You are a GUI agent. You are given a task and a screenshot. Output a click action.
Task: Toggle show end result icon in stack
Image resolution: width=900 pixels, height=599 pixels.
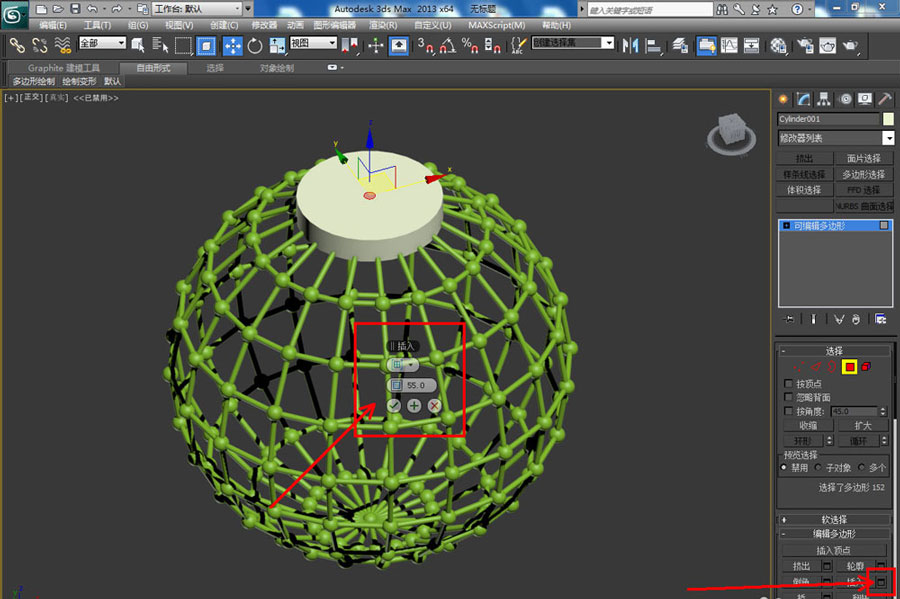click(813, 319)
